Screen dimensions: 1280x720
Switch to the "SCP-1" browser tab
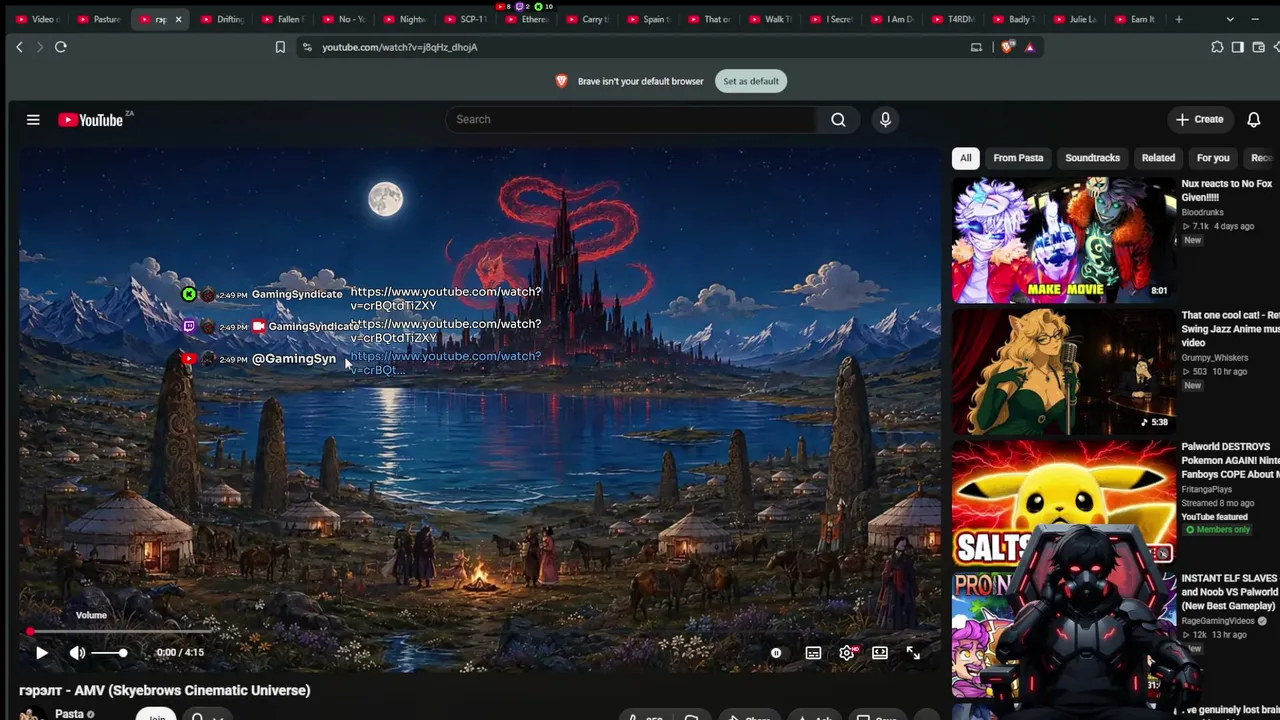point(466,19)
